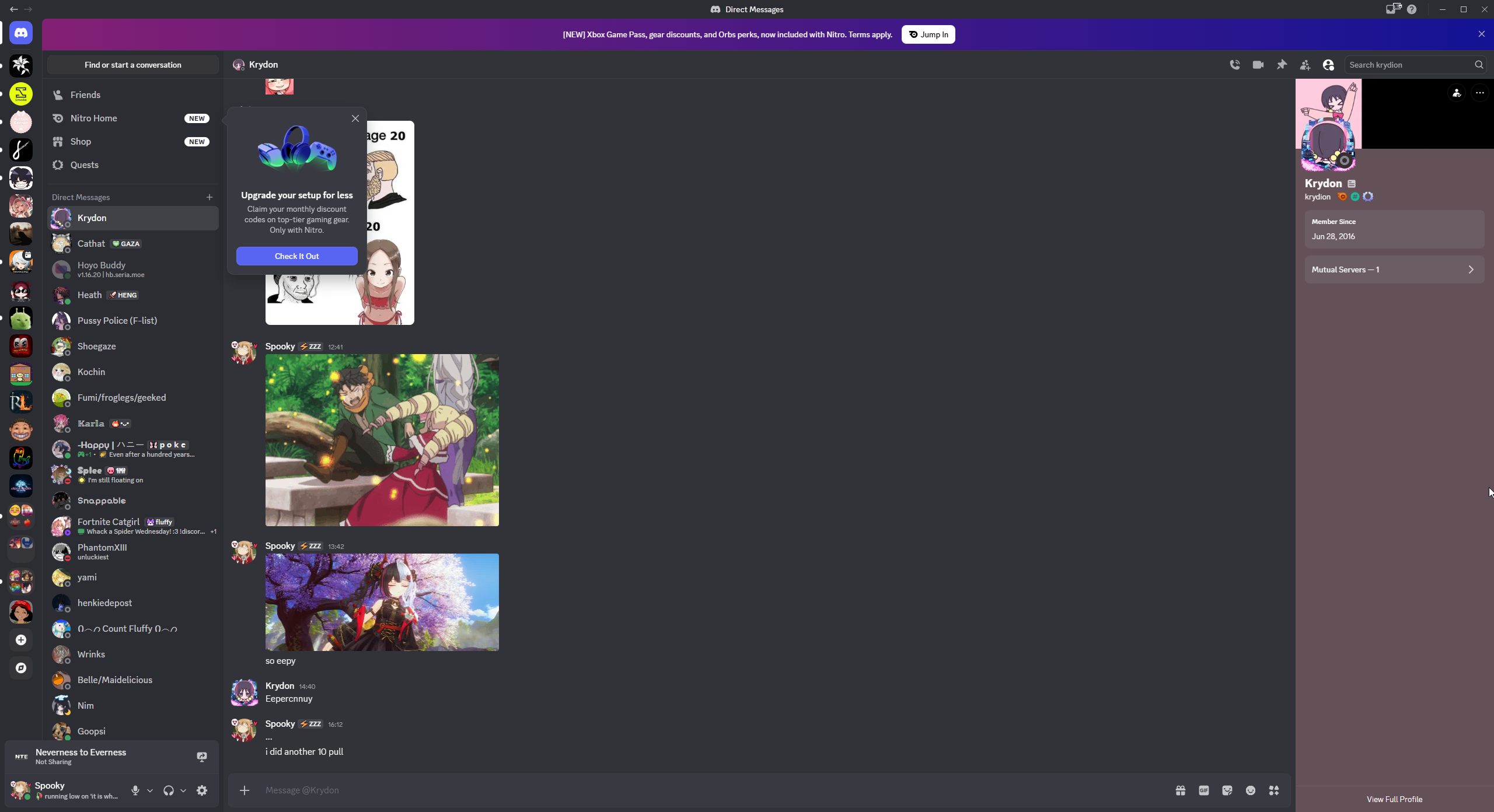
Task: Open the emoji picker
Action: coord(1251,790)
